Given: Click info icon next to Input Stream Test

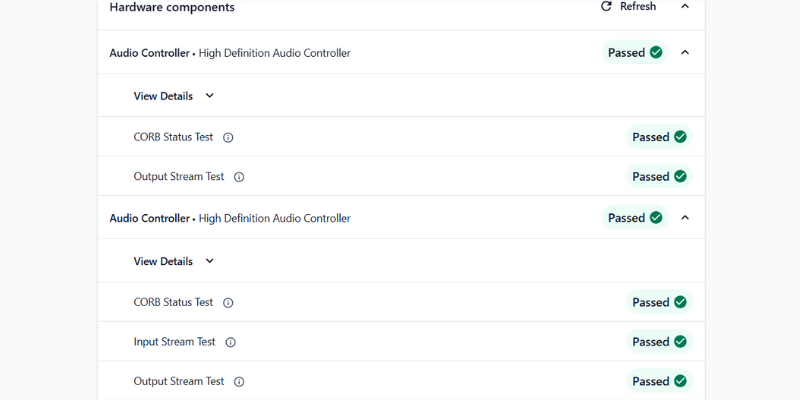Looking at the screenshot, I should click(x=230, y=342).
